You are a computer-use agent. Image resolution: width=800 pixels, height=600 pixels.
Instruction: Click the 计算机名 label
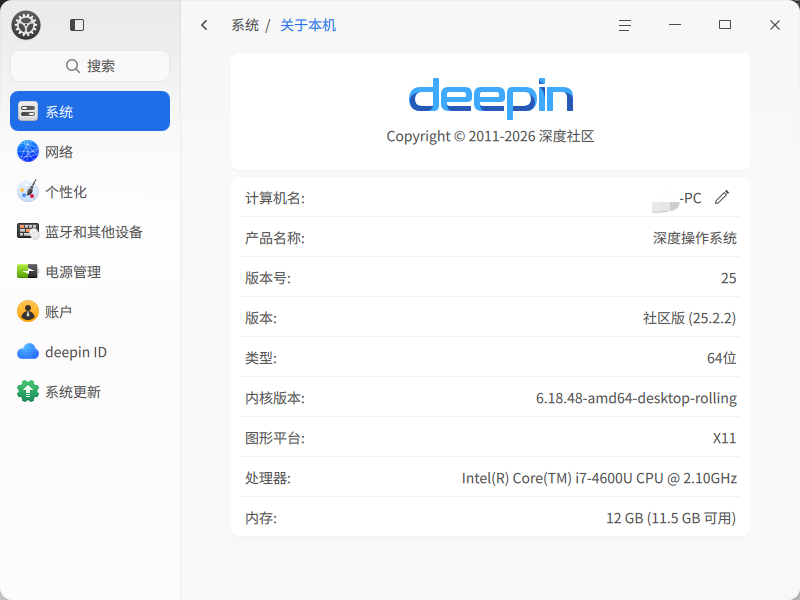(275, 198)
